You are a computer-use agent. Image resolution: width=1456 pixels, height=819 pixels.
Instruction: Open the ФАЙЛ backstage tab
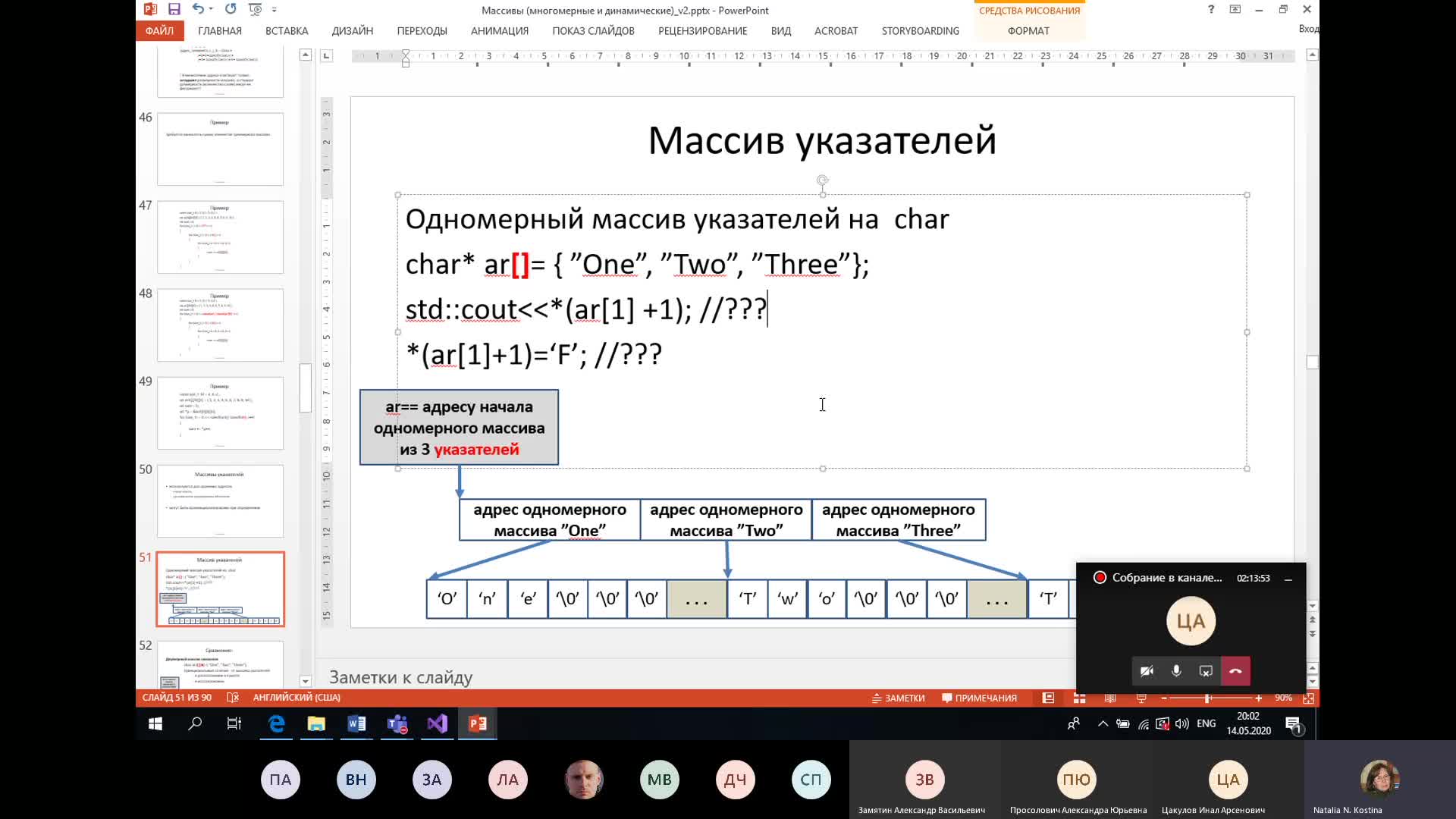tap(159, 30)
